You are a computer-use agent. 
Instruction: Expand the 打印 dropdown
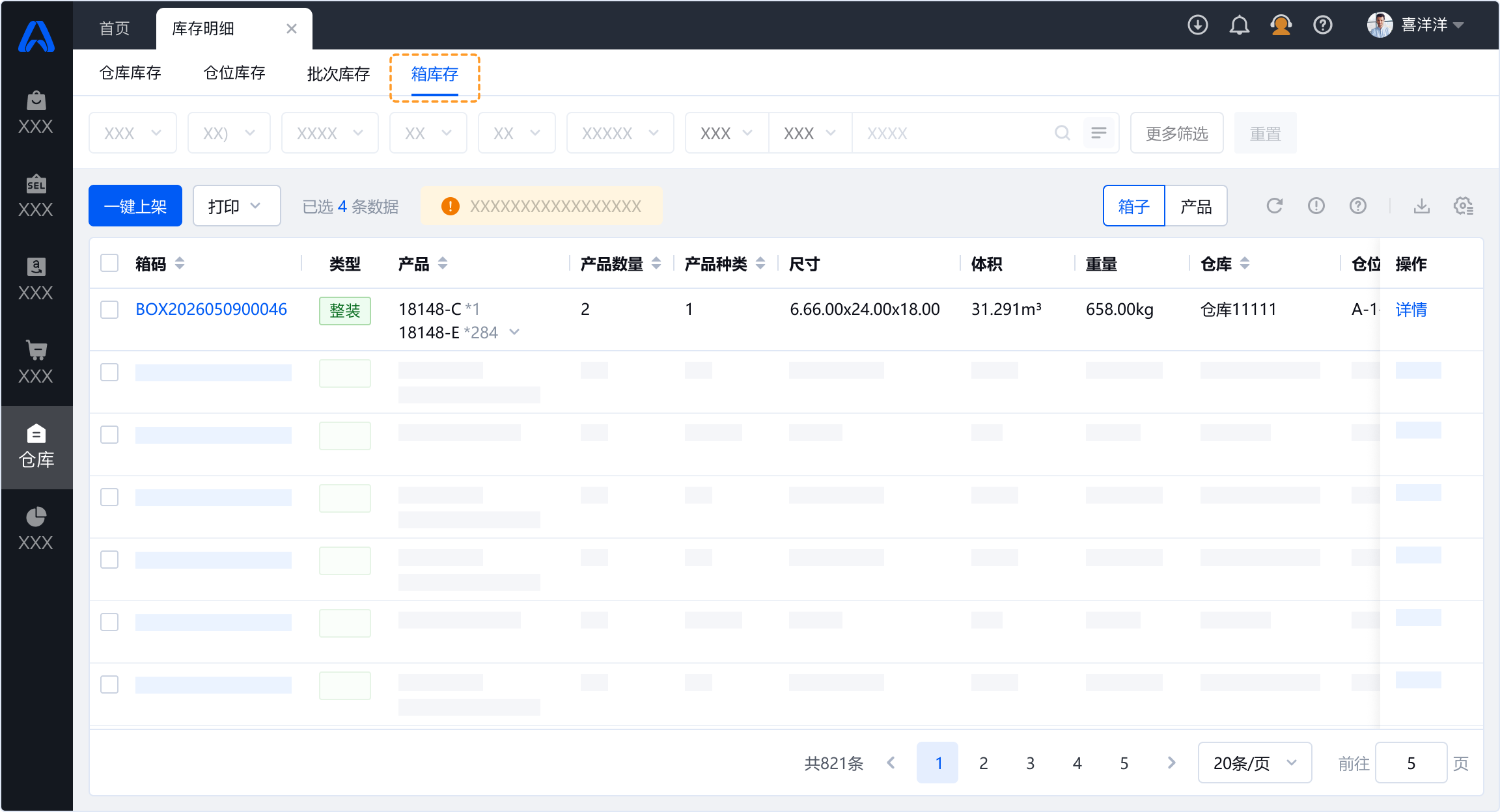click(x=236, y=206)
